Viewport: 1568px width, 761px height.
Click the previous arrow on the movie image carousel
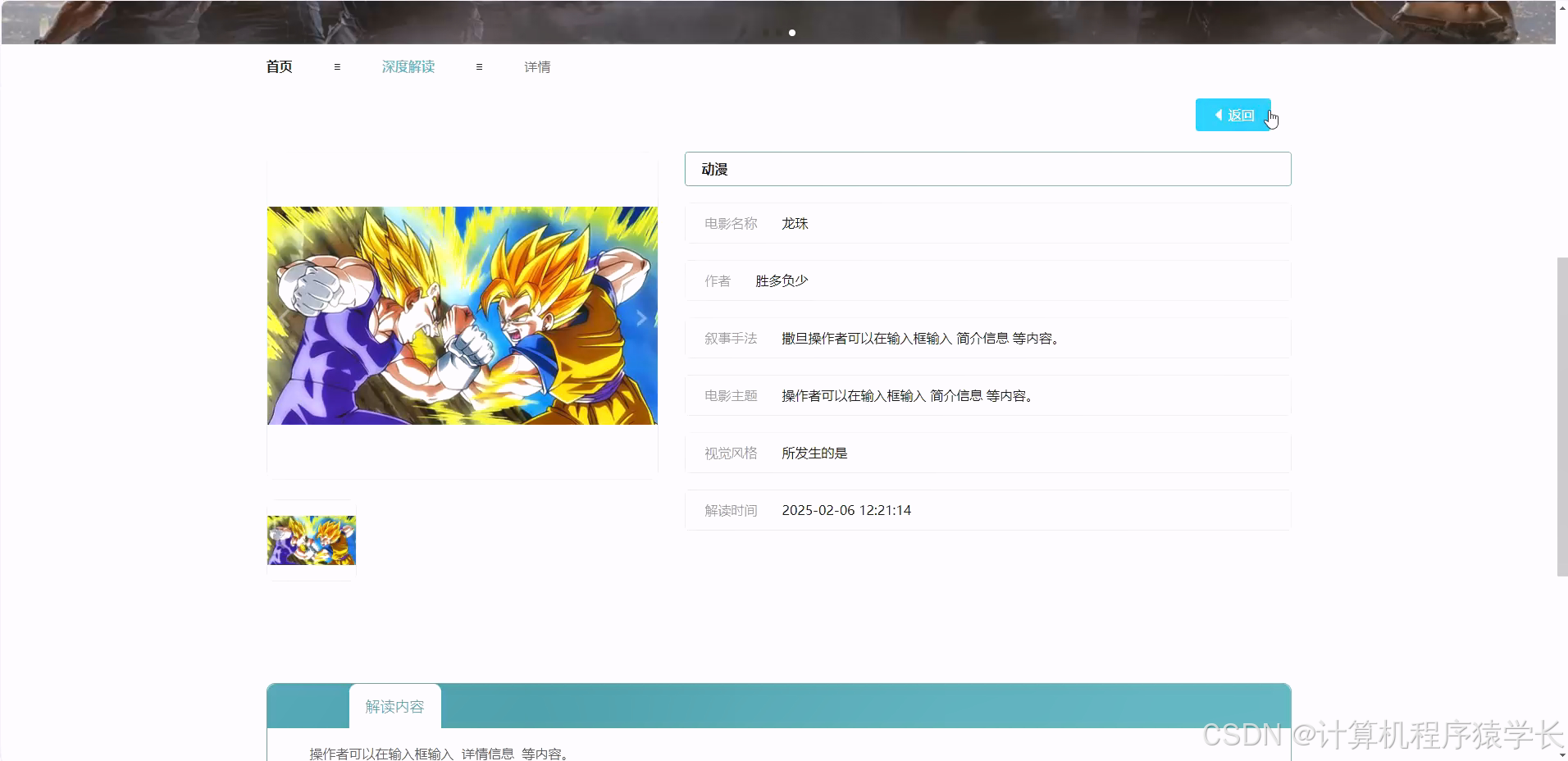[x=282, y=318]
